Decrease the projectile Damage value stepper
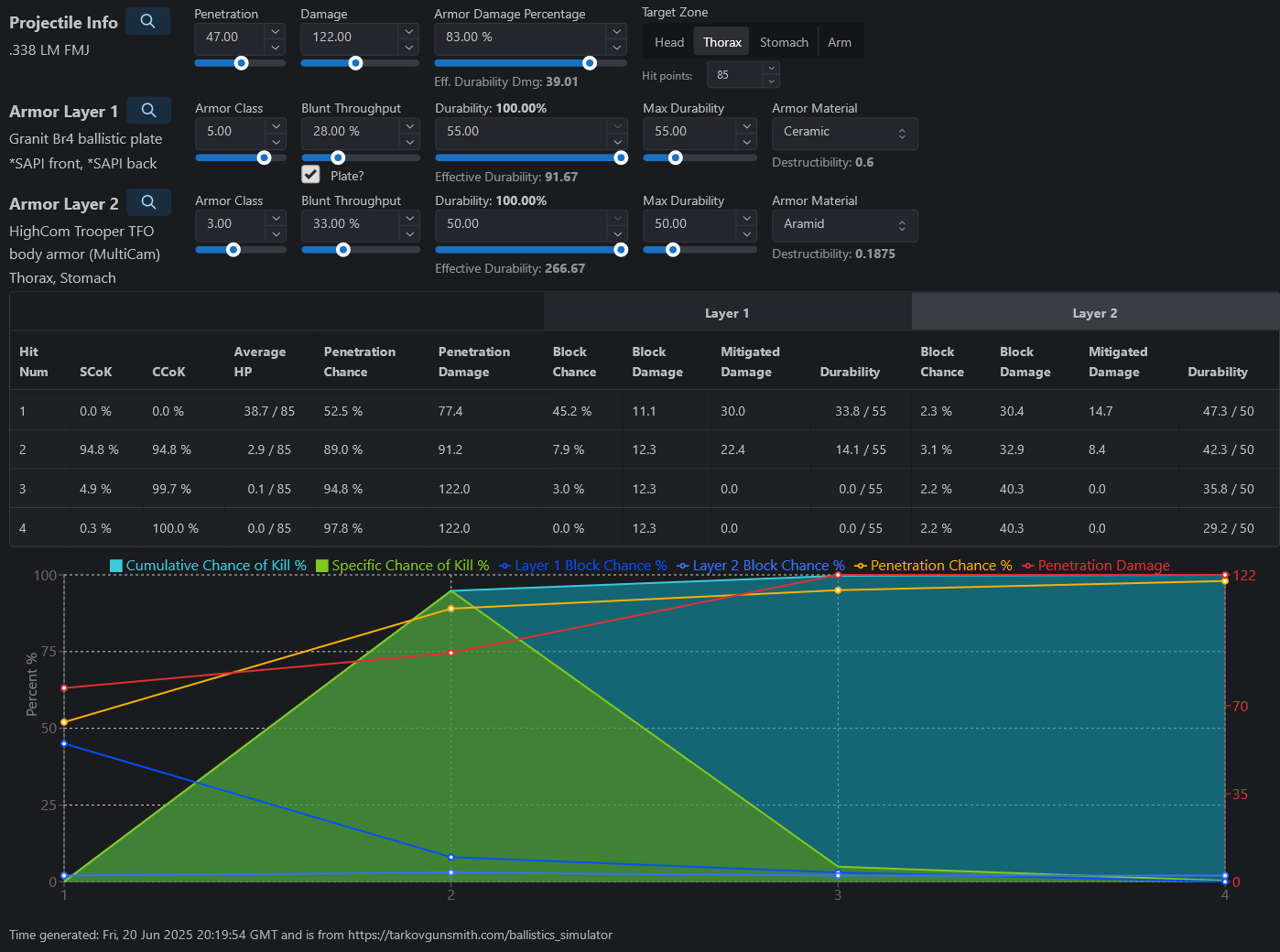 point(409,48)
